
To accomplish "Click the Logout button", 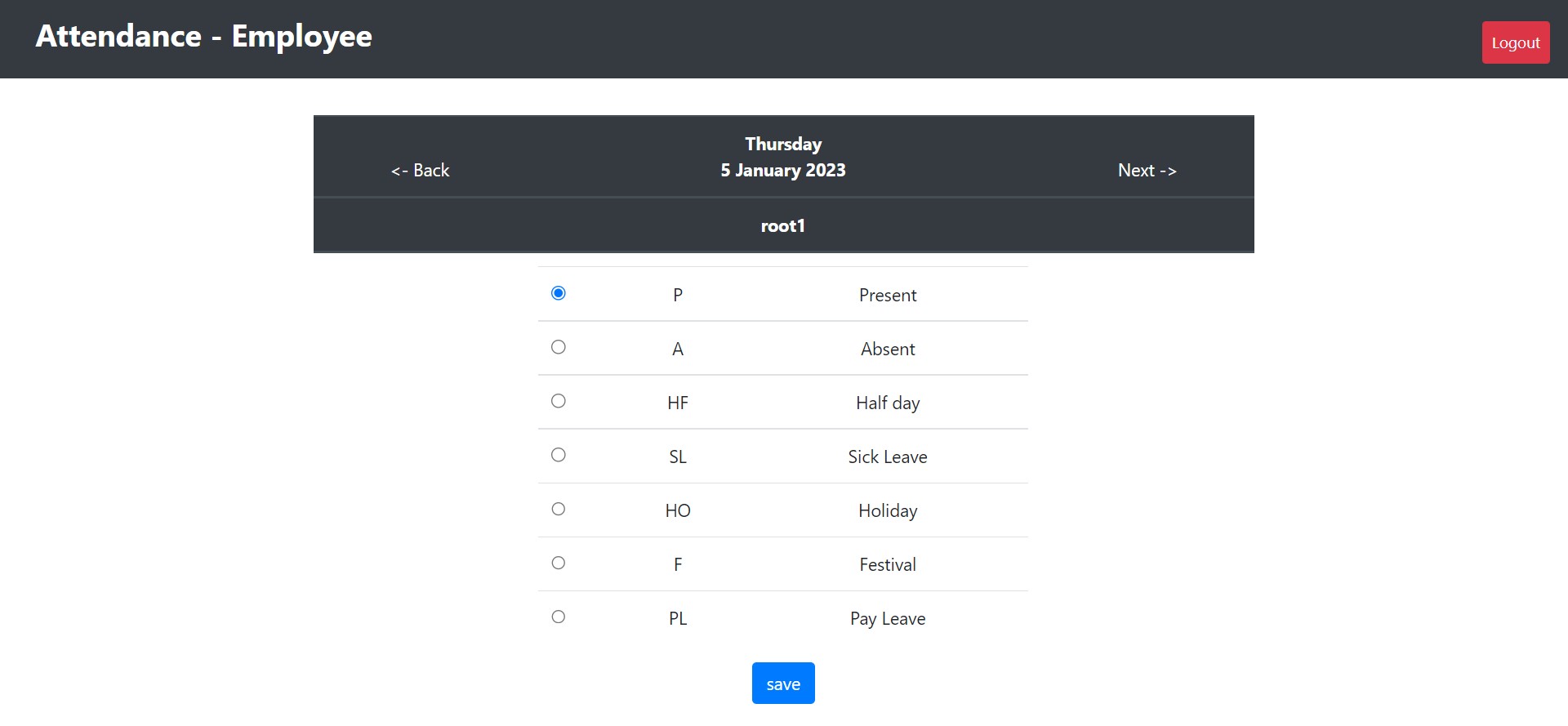I will [1515, 42].
